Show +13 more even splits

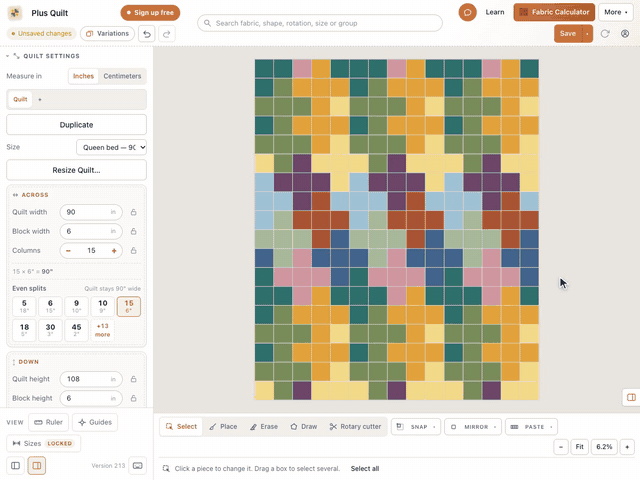click(102, 330)
